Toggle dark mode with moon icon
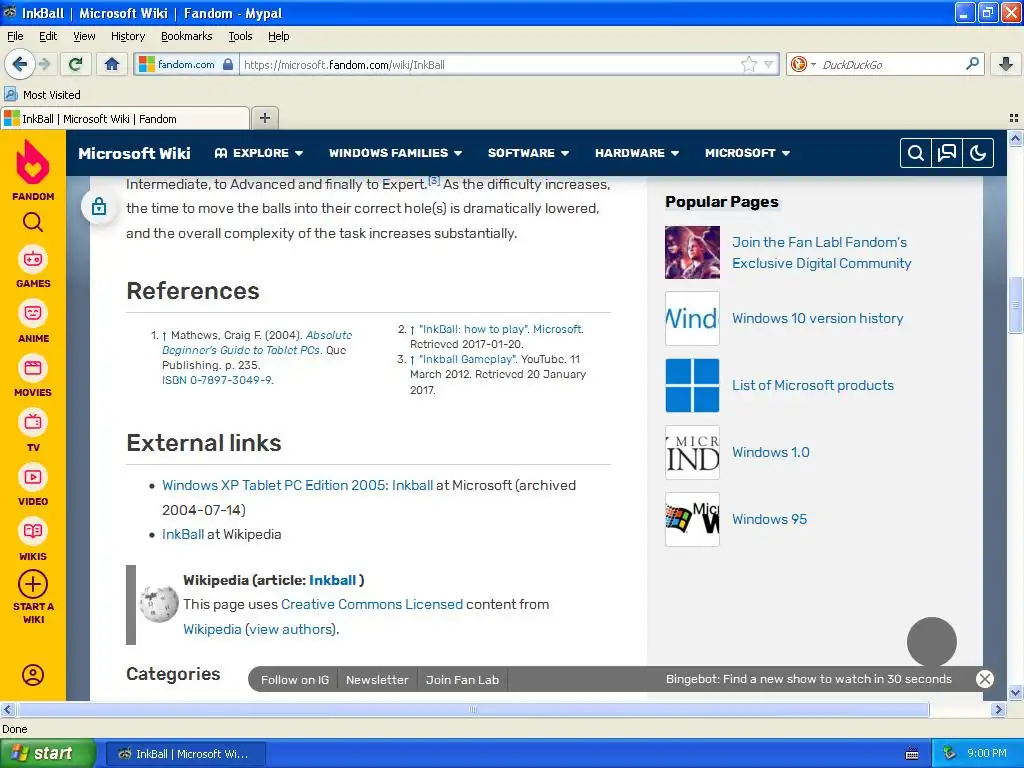Screen dimensions: 1024x768 pyautogui.click(x=978, y=153)
